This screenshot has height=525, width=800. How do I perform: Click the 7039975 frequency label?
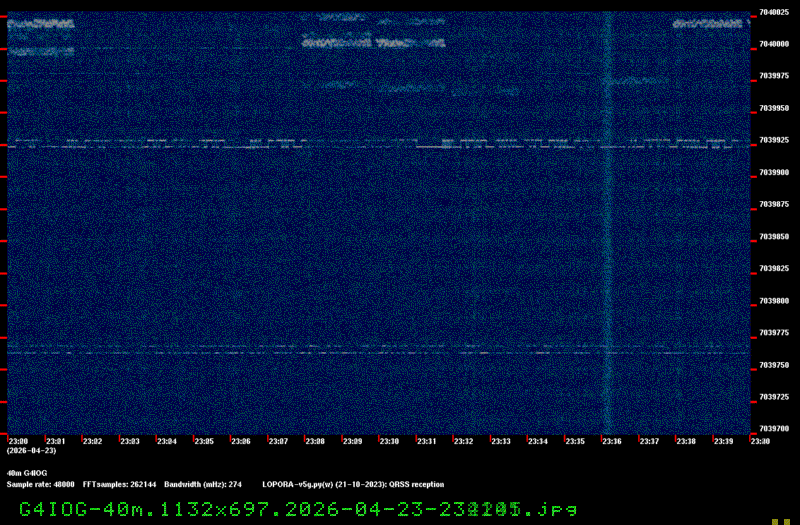tap(773, 76)
